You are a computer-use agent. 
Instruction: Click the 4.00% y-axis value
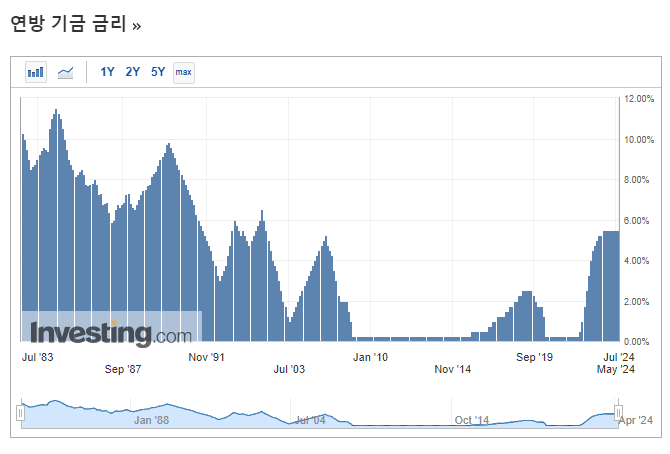tap(636, 261)
